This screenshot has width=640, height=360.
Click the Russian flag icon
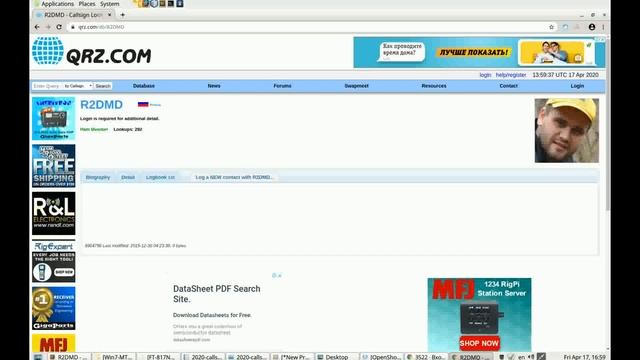(143, 104)
